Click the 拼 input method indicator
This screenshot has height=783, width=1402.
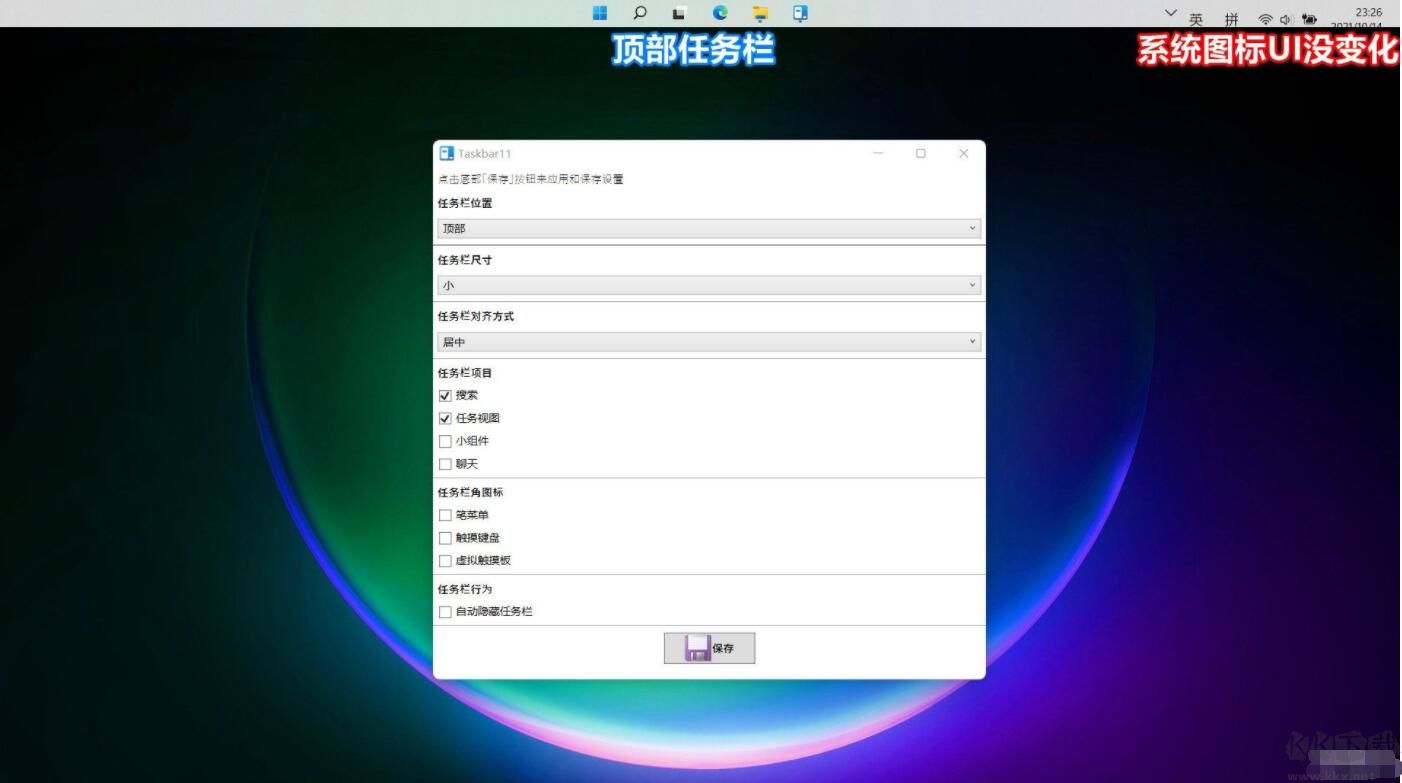click(x=1231, y=19)
